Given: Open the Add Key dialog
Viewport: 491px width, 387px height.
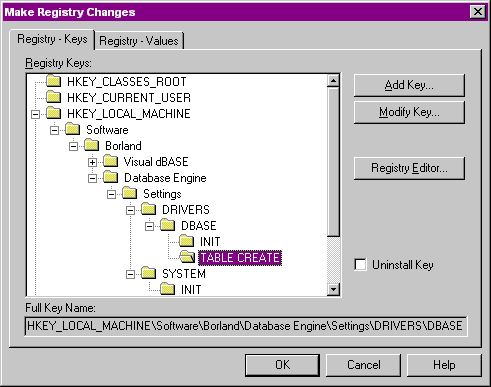Looking at the screenshot, I should click(x=409, y=85).
